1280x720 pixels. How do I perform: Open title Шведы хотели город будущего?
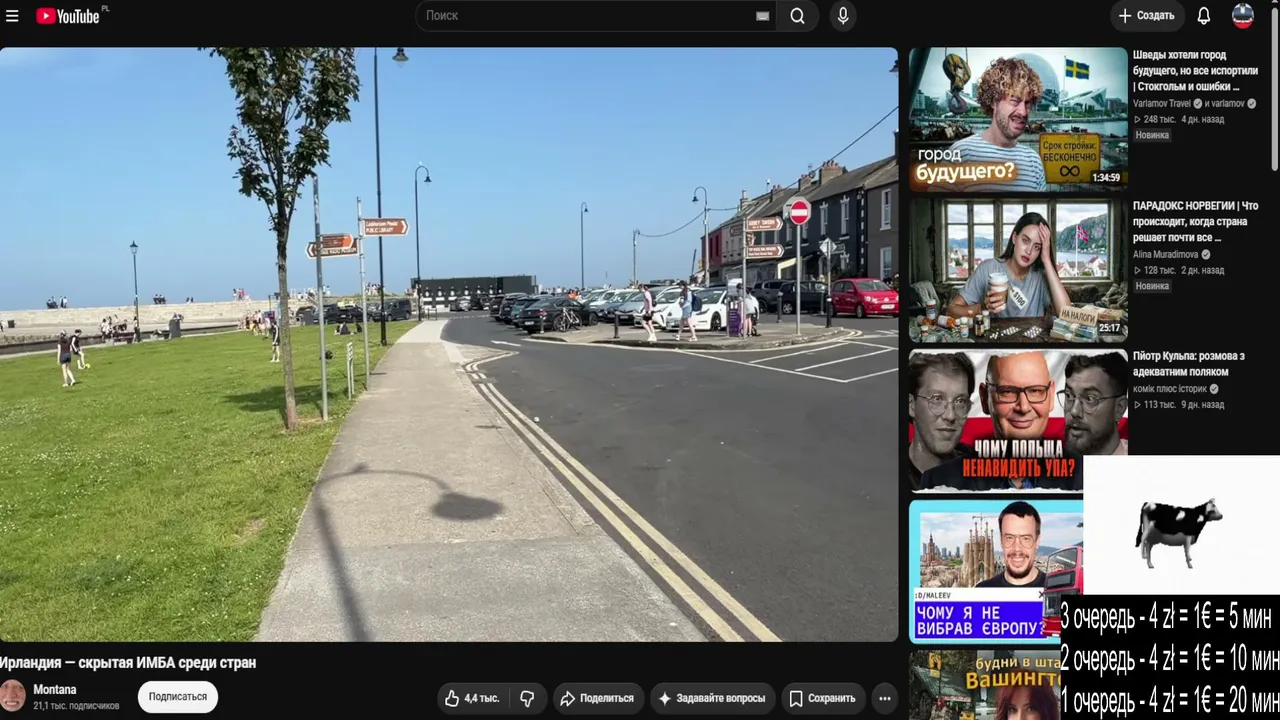1196,71
